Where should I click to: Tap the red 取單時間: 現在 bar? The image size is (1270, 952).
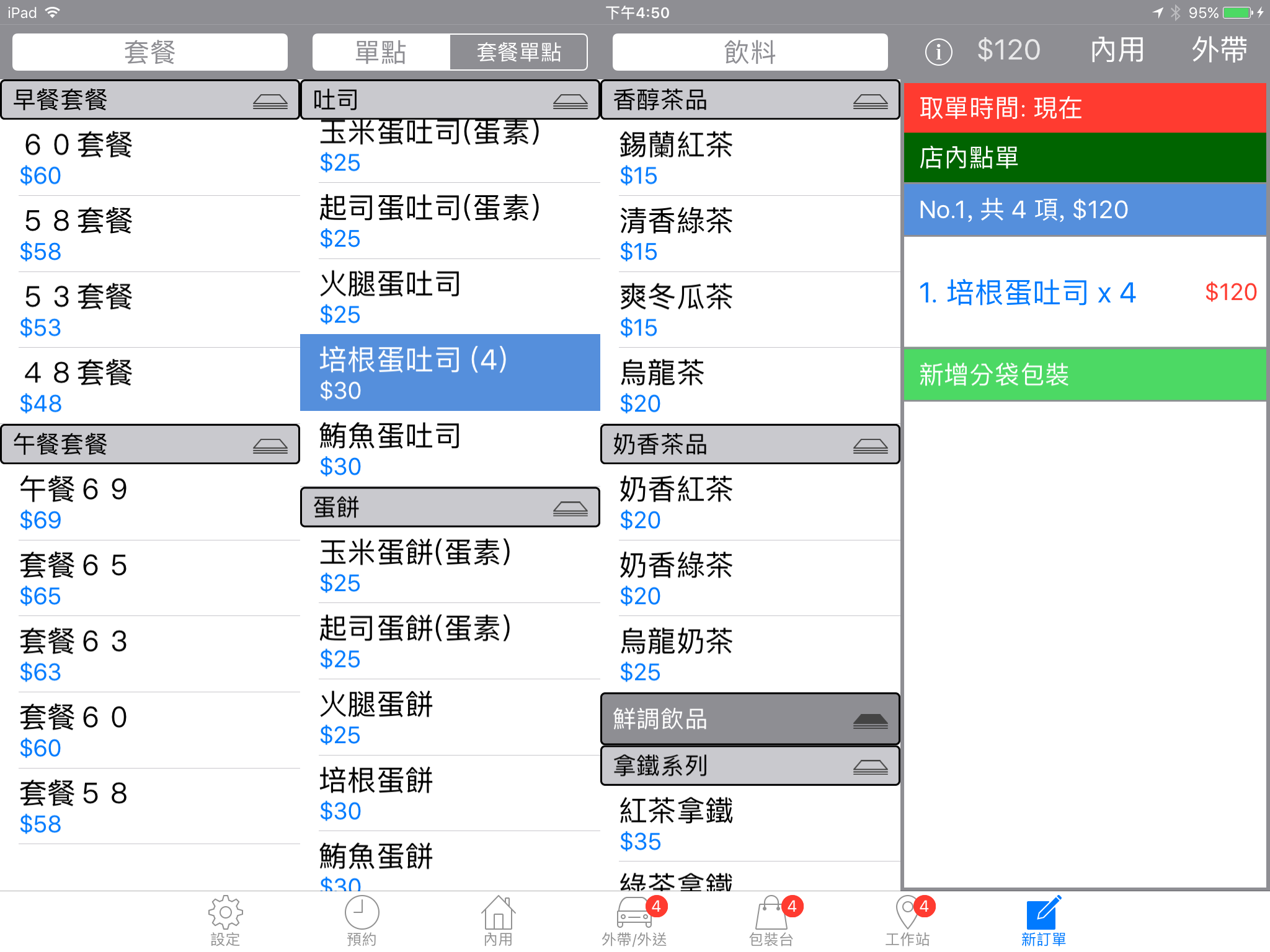tap(1085, 108)
